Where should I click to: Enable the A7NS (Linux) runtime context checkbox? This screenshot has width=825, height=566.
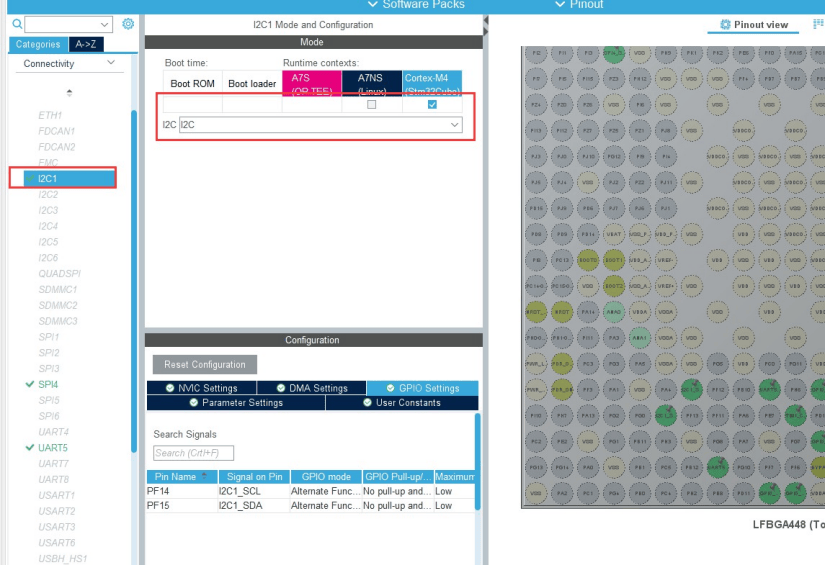tap(371, 104)
